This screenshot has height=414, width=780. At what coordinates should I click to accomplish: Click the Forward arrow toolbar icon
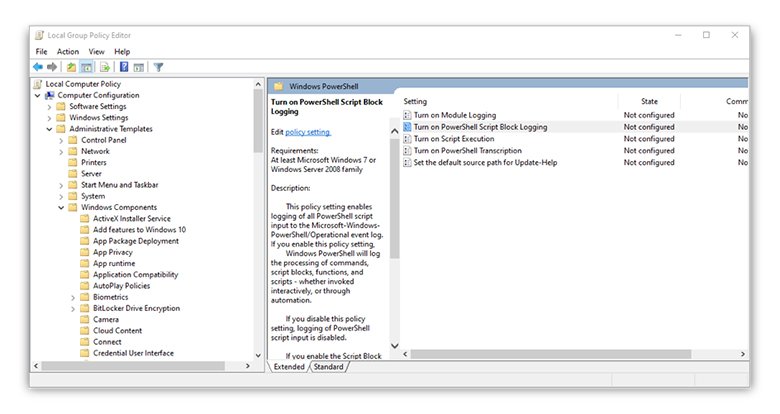point(52,67)
